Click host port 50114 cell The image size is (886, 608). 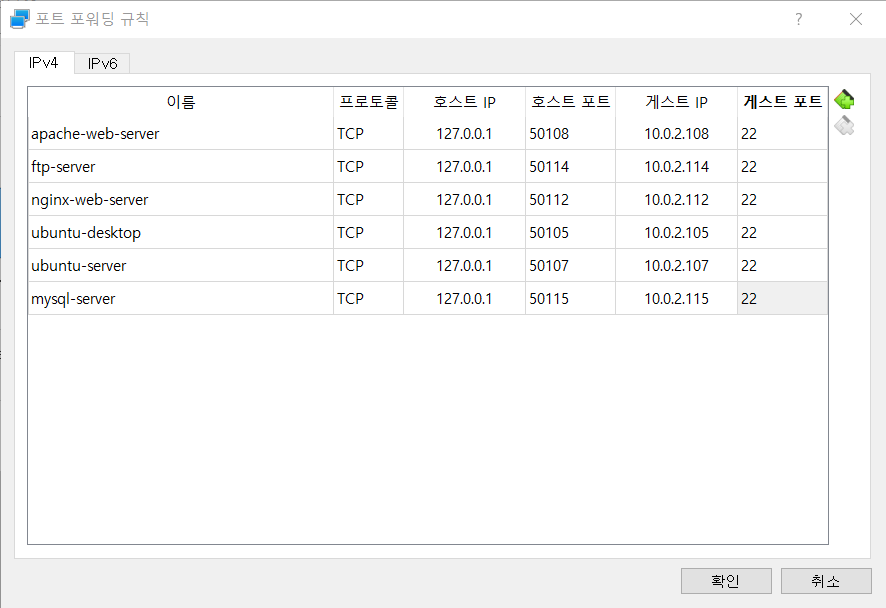[570, 166]
